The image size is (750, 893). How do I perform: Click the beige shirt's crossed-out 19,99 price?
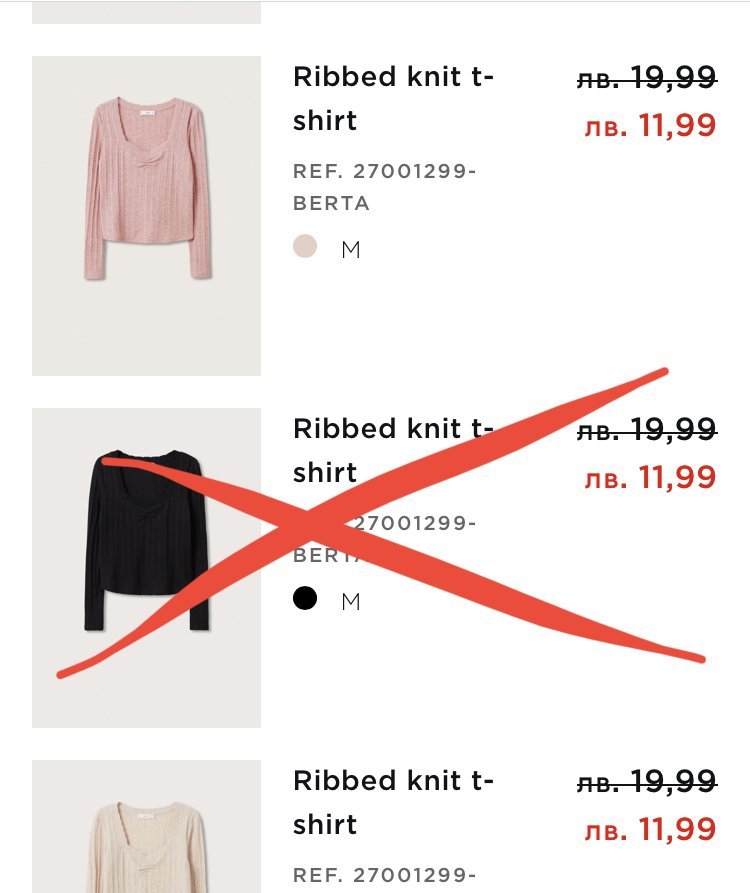pos(646,781)
